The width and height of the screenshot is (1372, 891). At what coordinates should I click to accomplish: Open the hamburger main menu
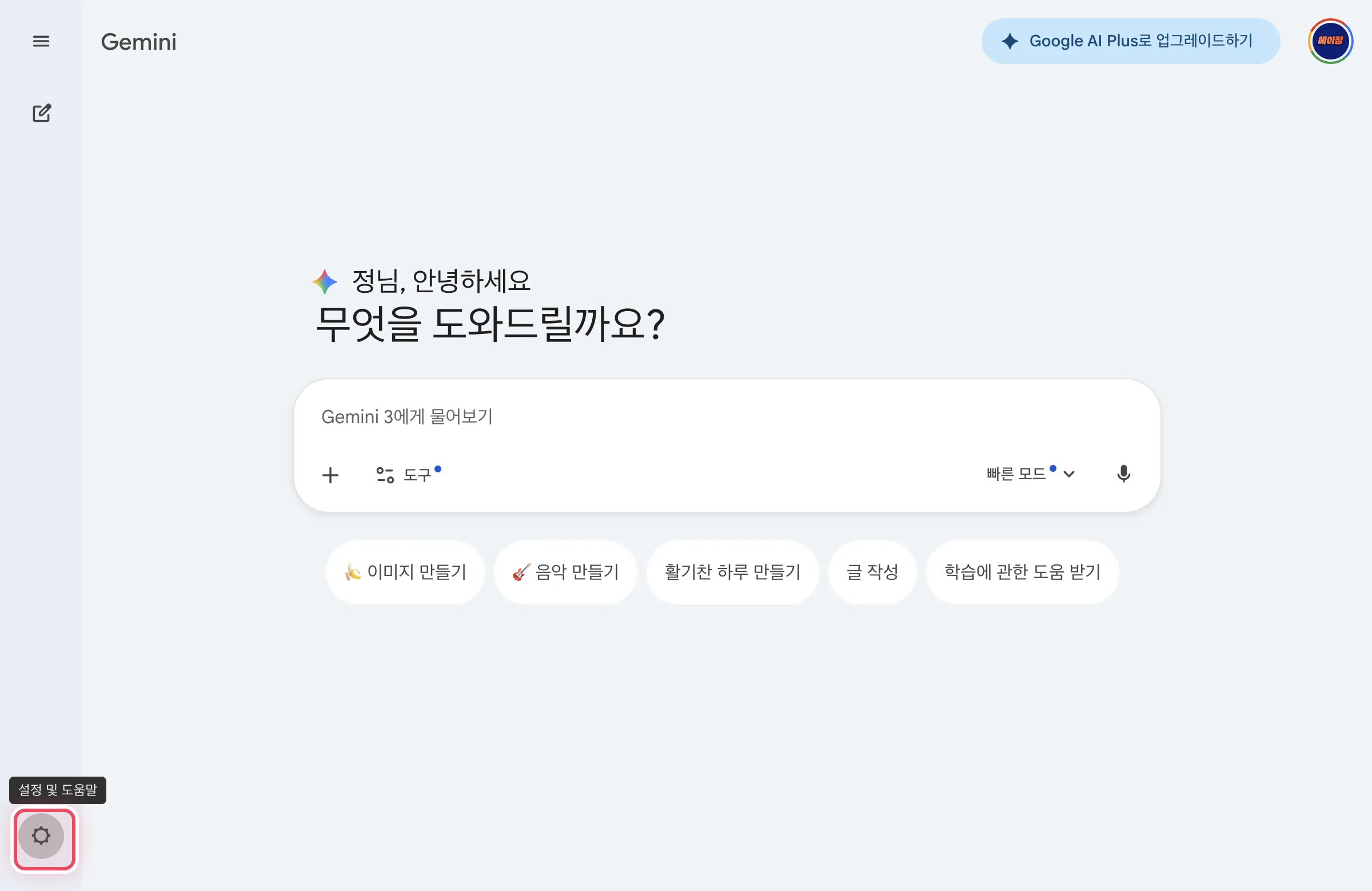[41, 42]
